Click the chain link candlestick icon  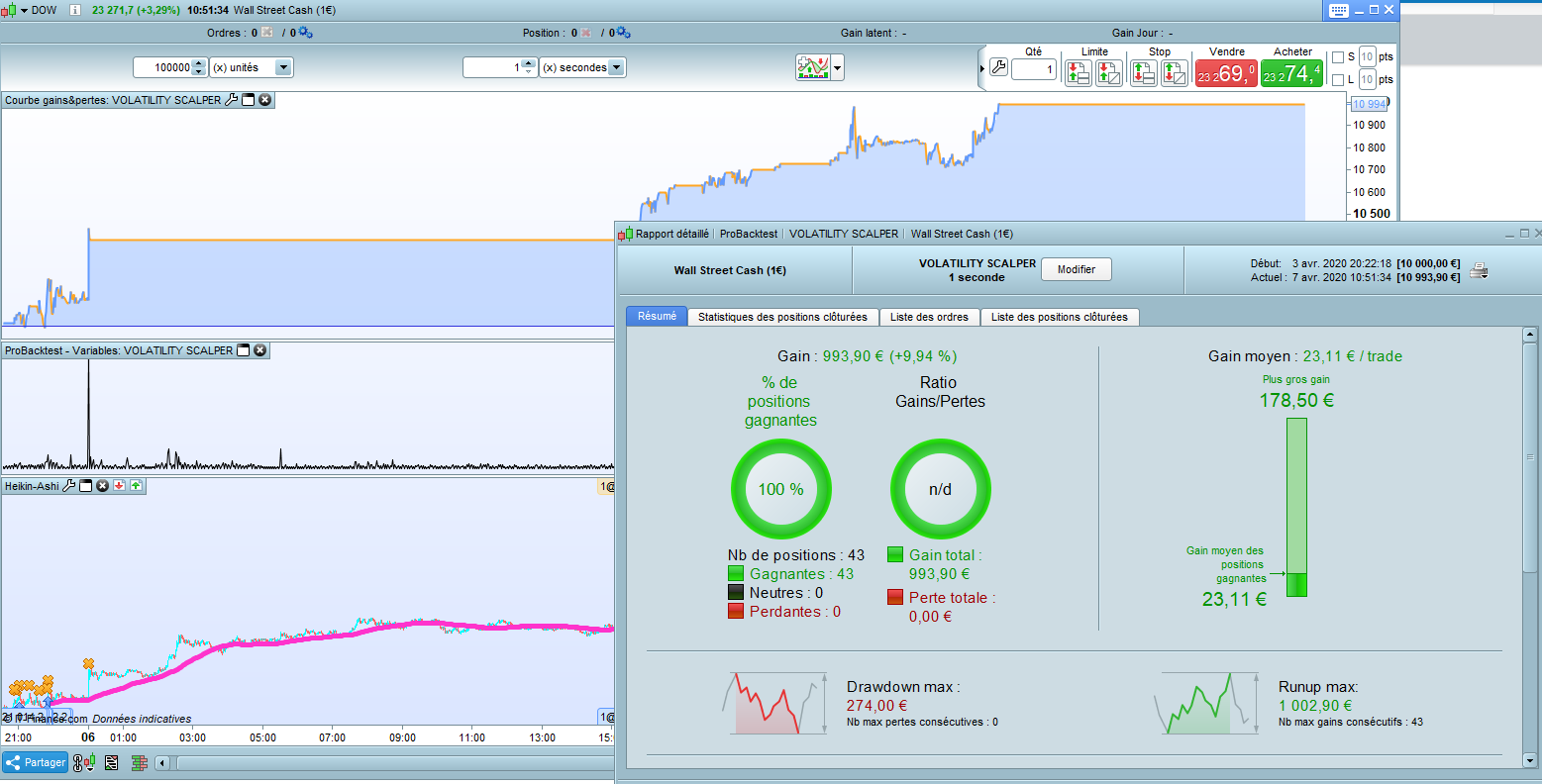[84, 762]
